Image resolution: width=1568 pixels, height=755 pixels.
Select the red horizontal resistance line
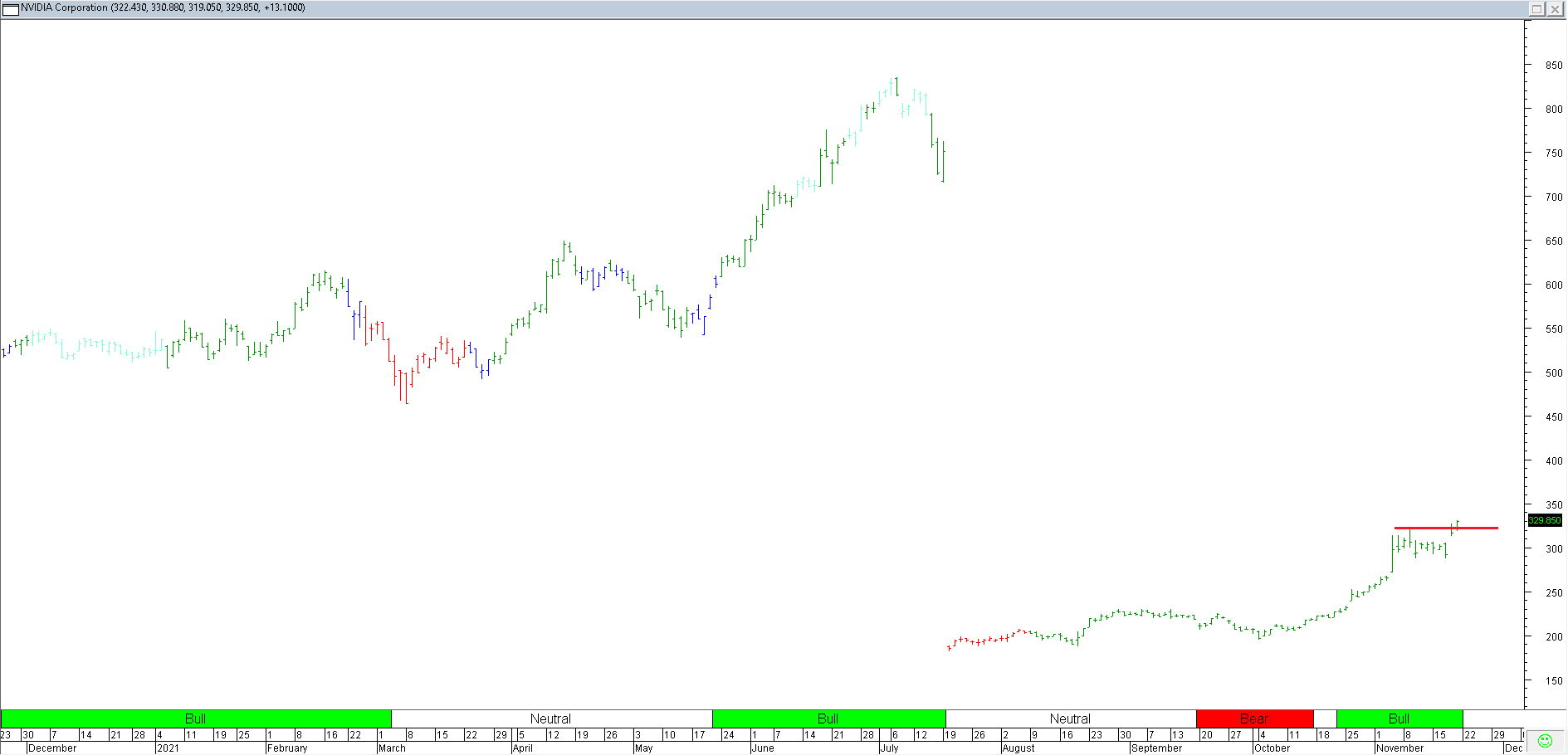1446,528
